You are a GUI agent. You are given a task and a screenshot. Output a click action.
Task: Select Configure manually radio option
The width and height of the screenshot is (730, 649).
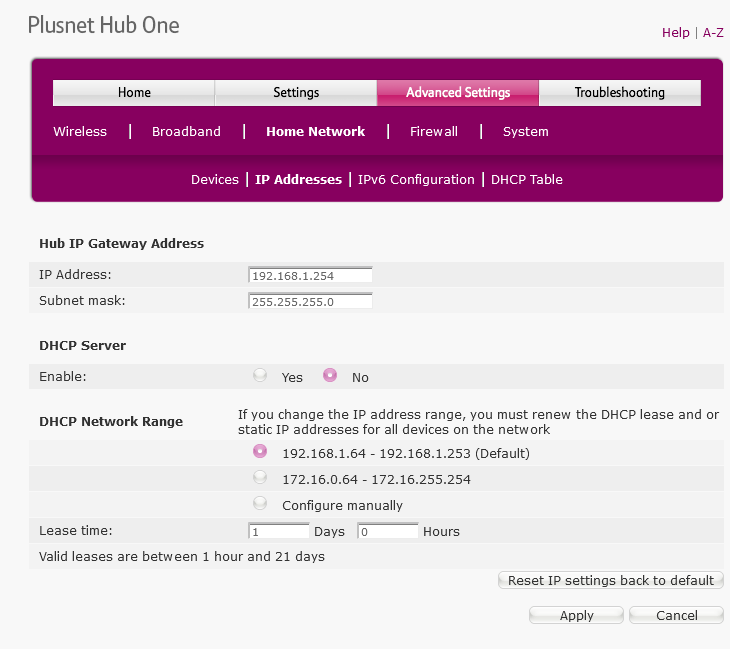[x=260, y=503]
